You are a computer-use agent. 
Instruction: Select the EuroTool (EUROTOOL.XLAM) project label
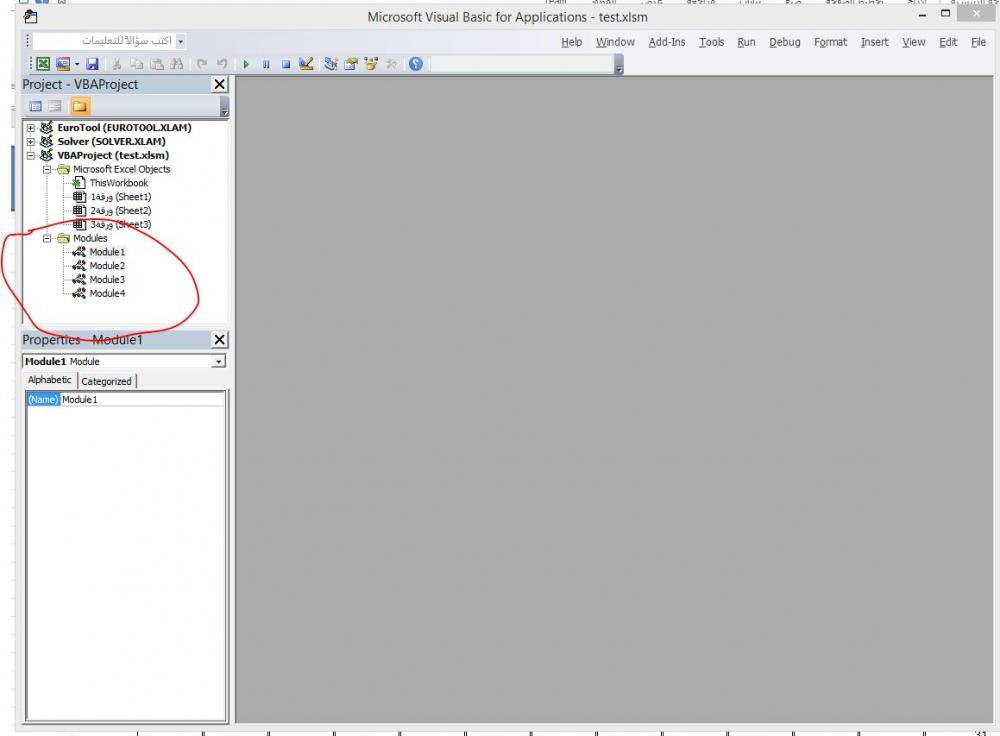pyautogui.click(x=124, y=128)
